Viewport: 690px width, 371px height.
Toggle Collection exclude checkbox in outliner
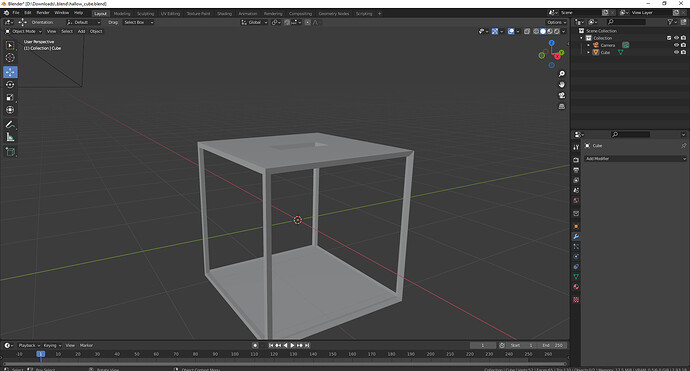coord(669,38)
